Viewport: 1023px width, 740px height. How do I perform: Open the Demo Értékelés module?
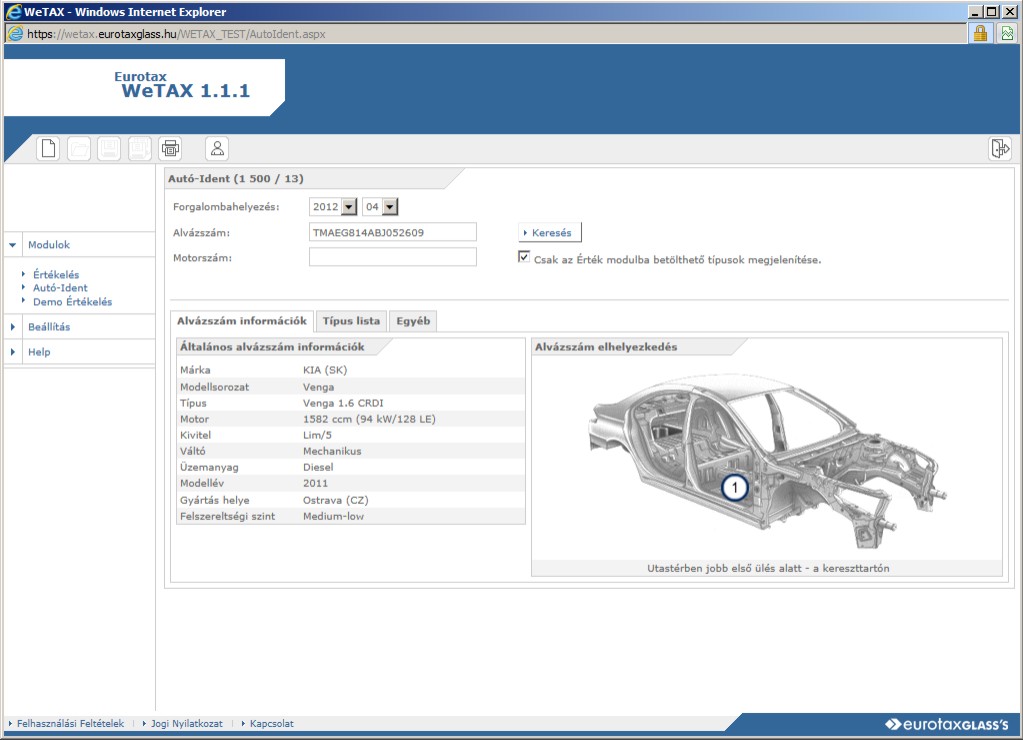pos(72,302)
